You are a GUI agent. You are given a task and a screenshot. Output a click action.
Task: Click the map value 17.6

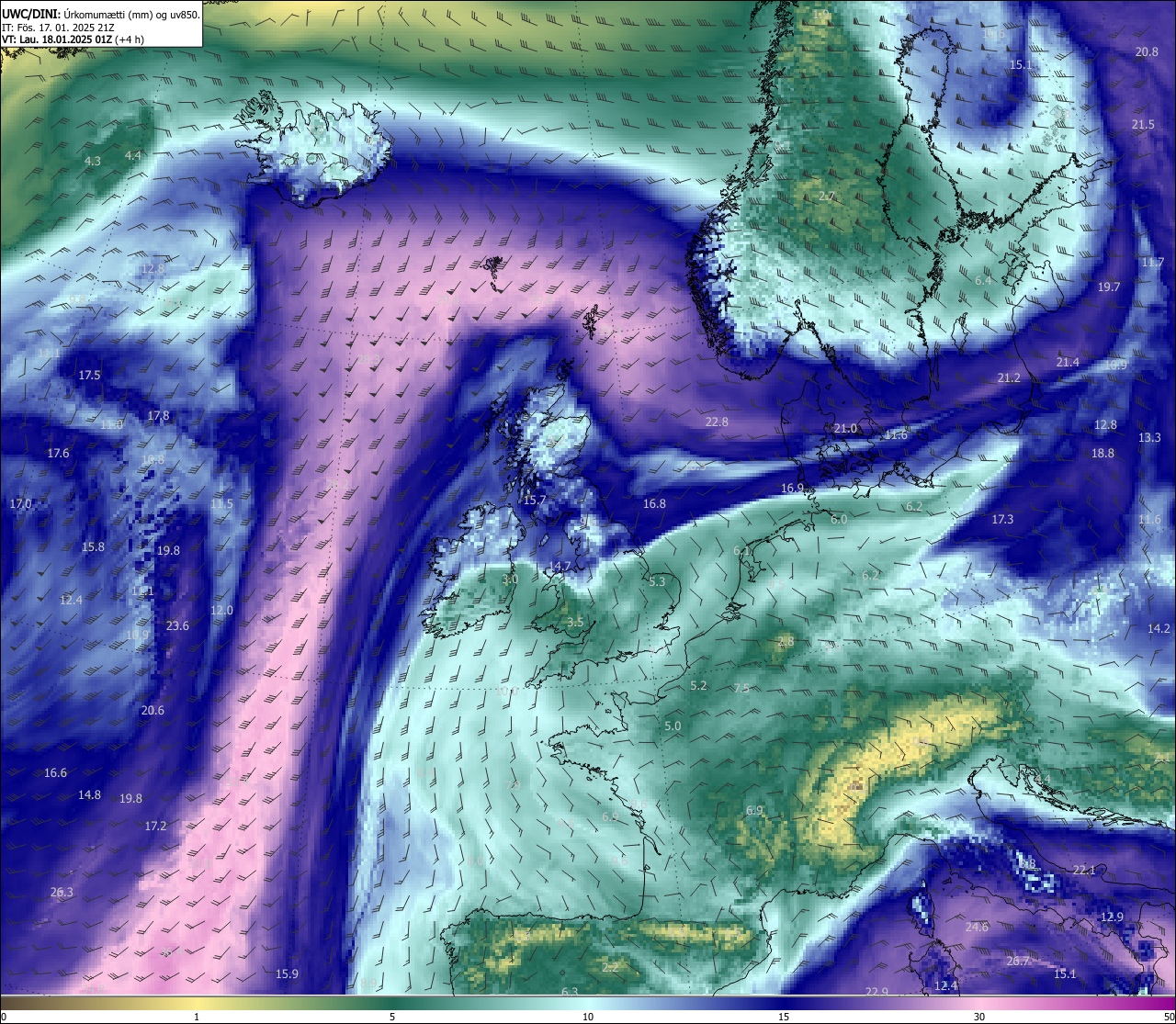click(x=58, y=453)
